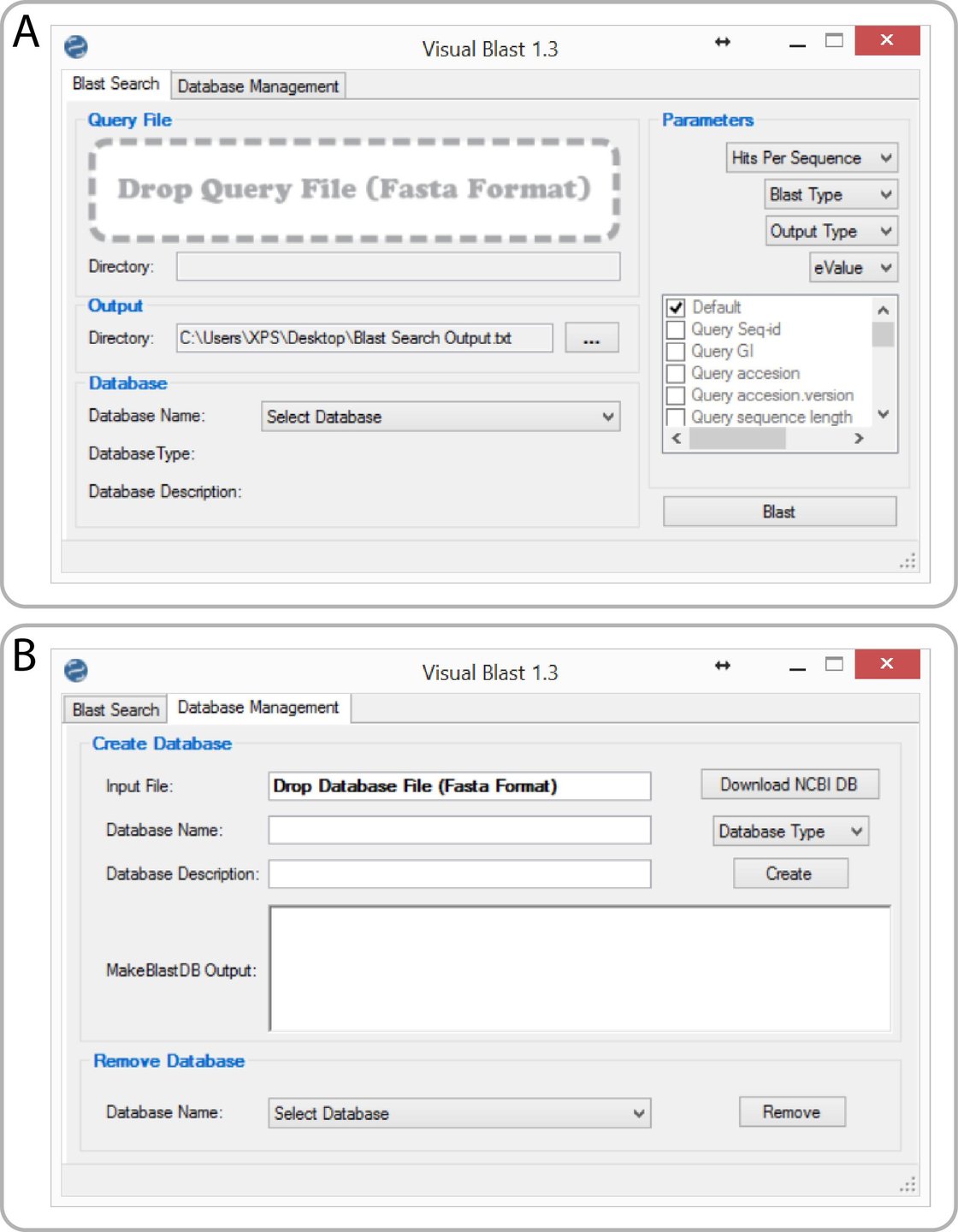Click Drop Database File input field
The image size is (958, 1232).
click(x=459, y=786)
